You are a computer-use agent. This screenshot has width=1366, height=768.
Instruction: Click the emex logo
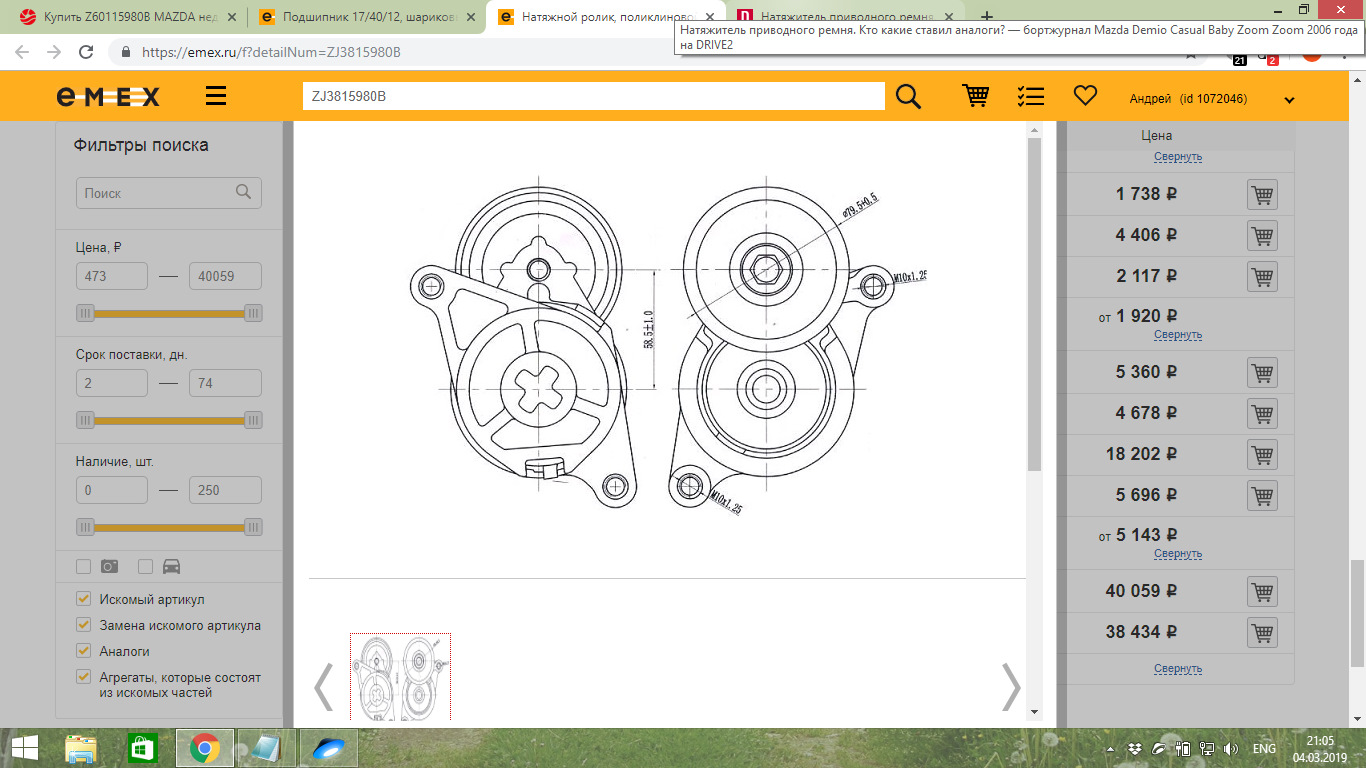click(108, 96)
